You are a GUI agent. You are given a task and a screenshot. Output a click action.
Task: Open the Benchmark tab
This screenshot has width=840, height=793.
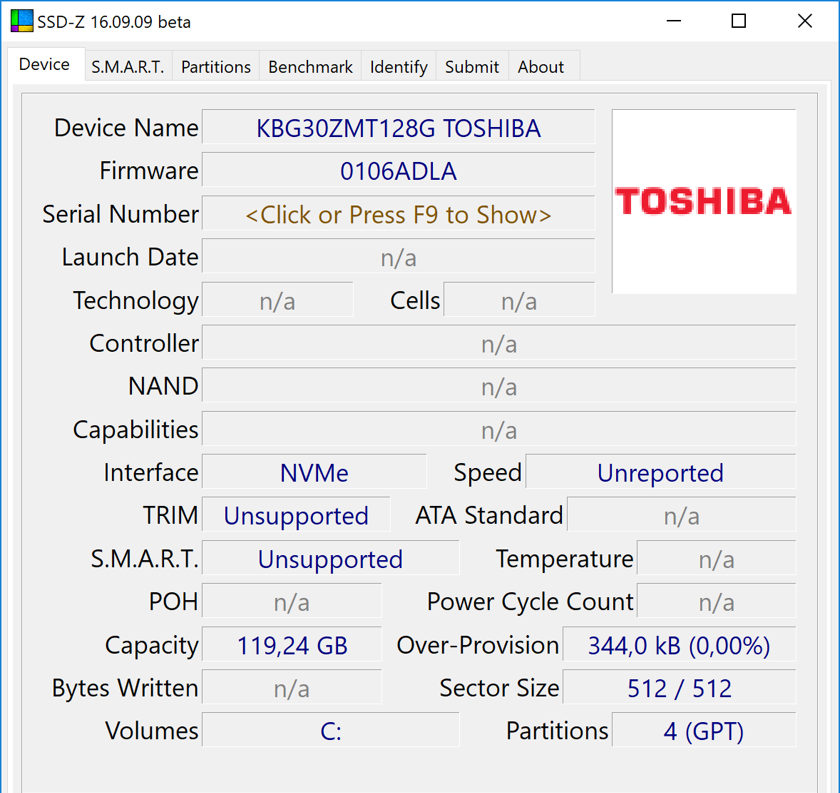click(310, 67)
